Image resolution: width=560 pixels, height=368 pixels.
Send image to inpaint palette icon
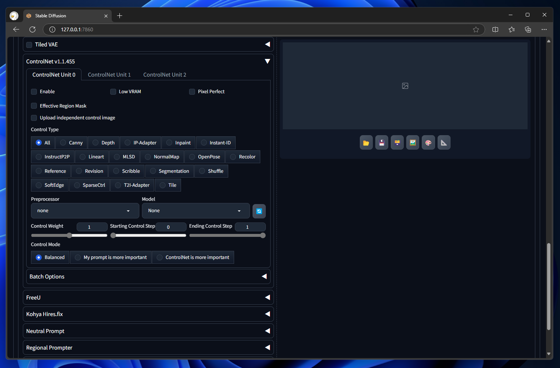point(428,143)
